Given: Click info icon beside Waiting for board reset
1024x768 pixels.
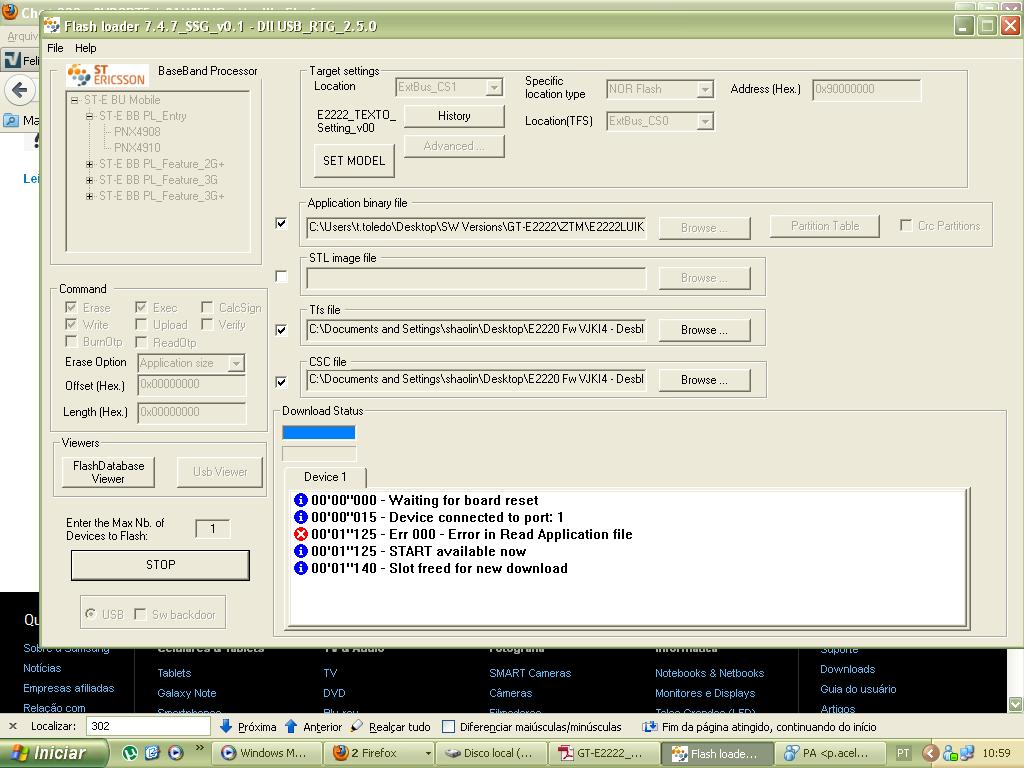Looking at the screenshot, I should coord(300,500).
